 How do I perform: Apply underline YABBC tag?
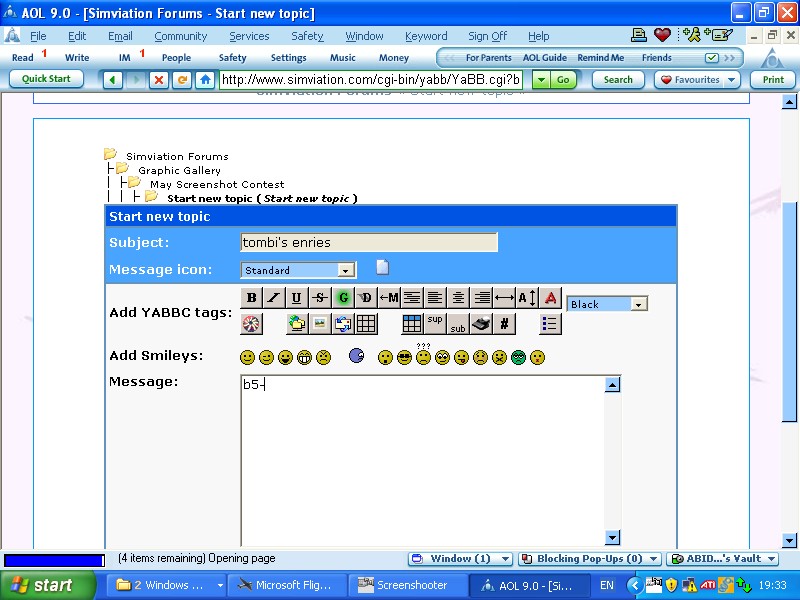coord(296,297)
